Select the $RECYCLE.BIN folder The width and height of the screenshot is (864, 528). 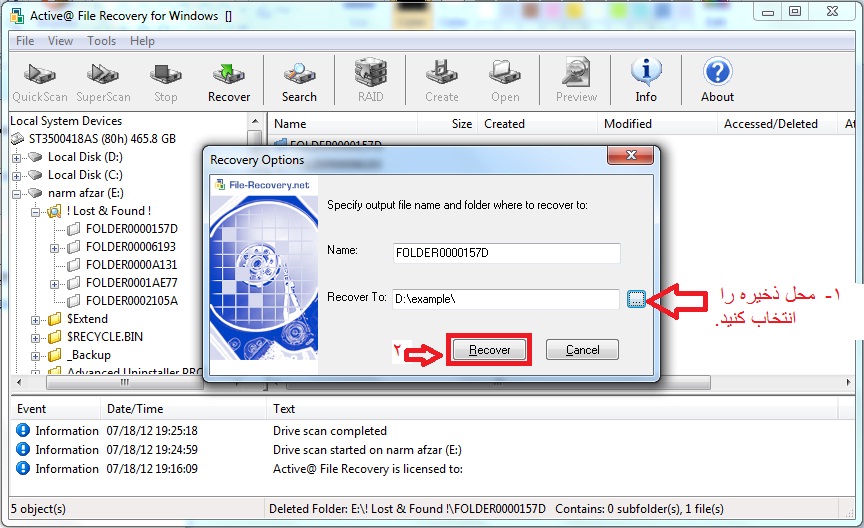105,337
